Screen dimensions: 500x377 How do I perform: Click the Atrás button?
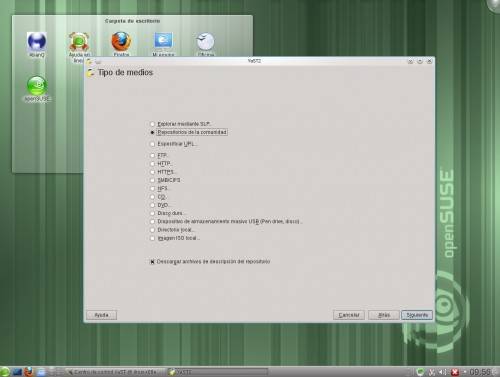coord(384,315)
